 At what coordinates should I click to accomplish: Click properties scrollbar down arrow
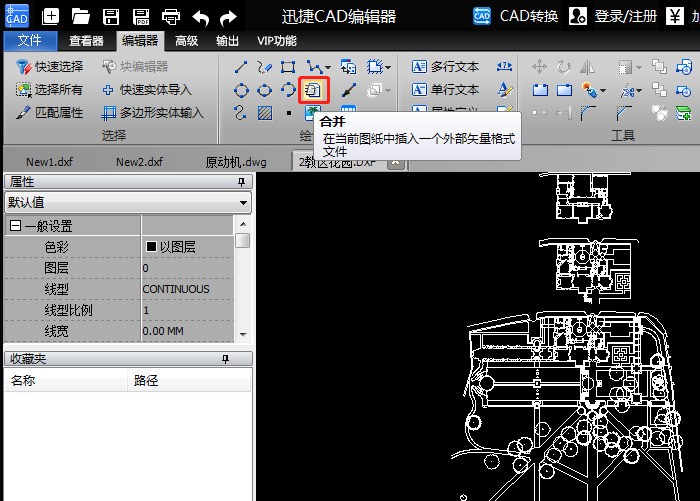point(243,334)
